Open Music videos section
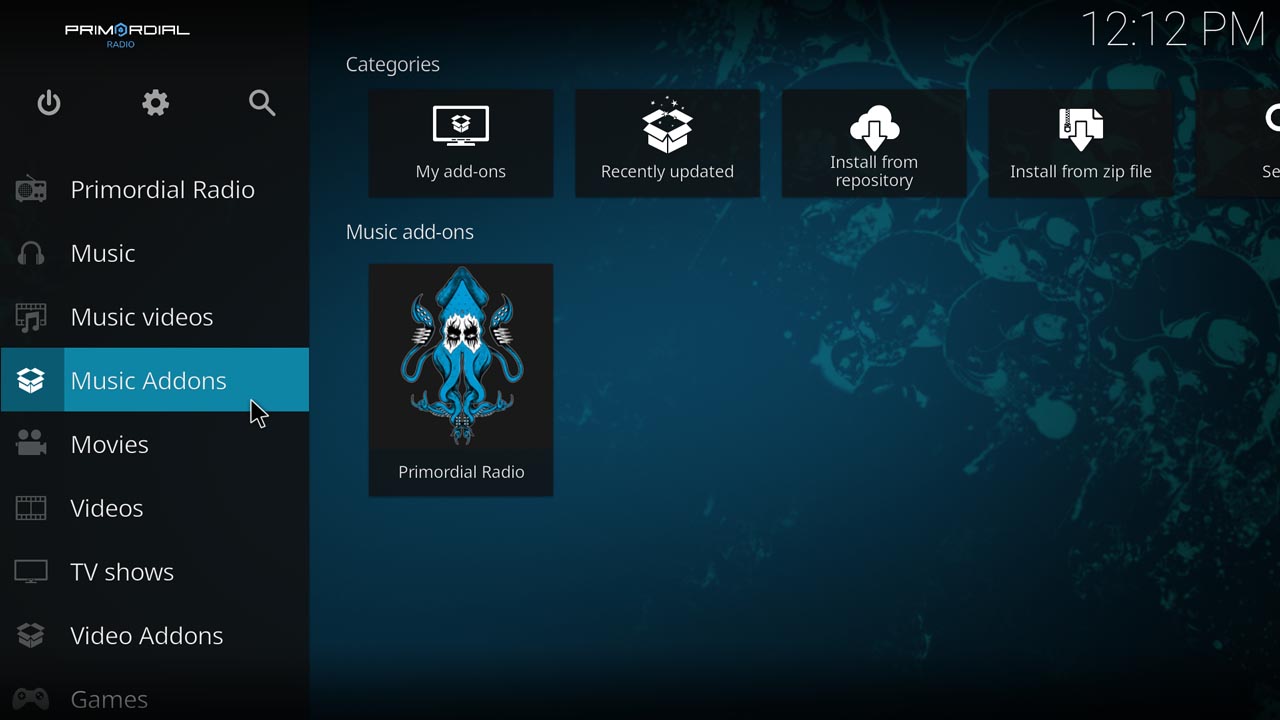This screenshot has width=1280, height=720. [x=154, y=317]
